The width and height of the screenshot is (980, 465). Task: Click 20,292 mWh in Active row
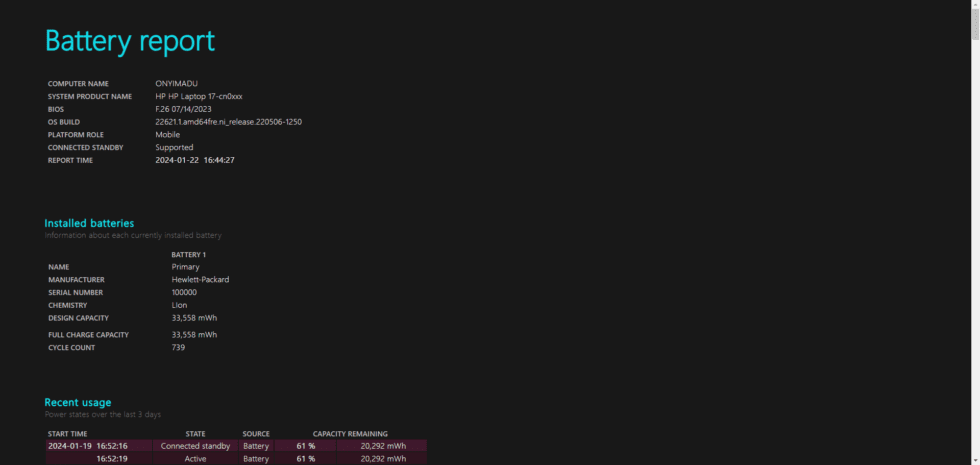[x=382, y=459]
